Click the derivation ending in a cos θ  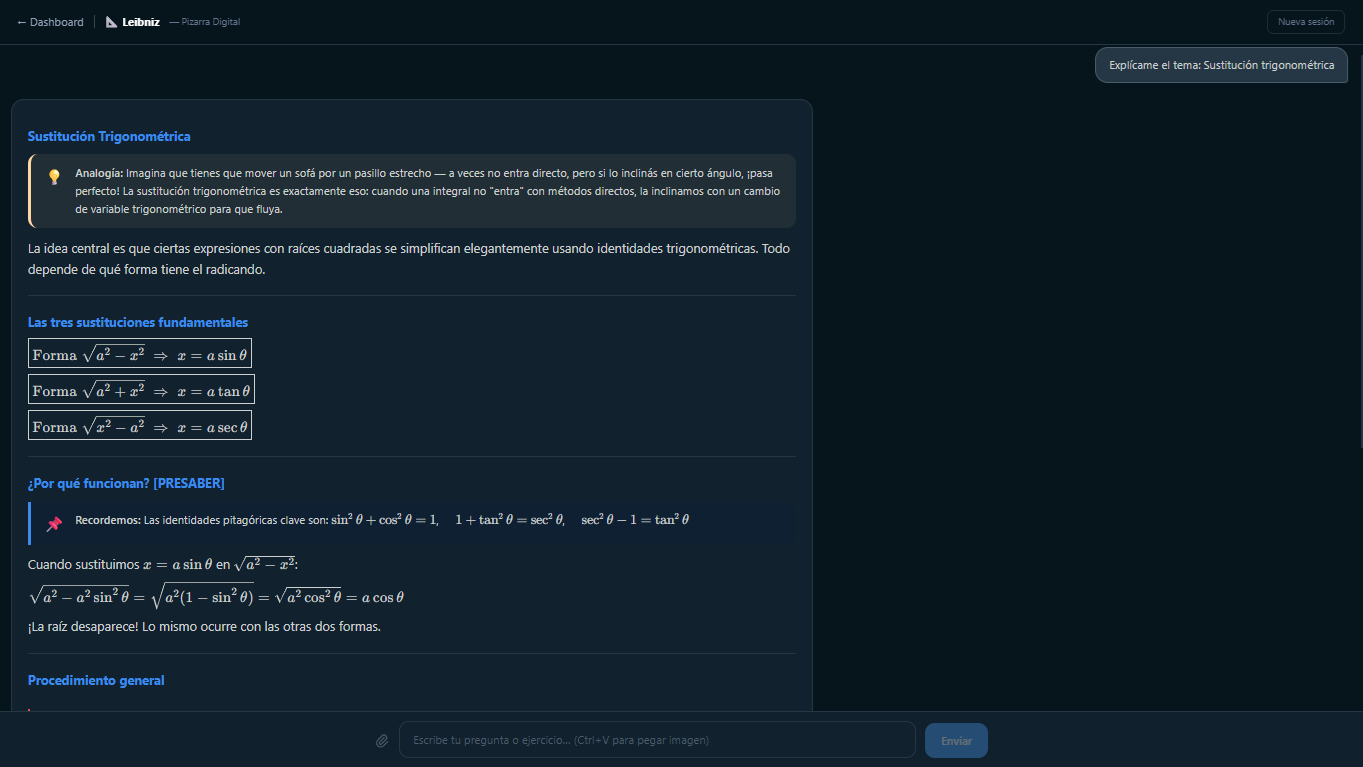(216, 597)
